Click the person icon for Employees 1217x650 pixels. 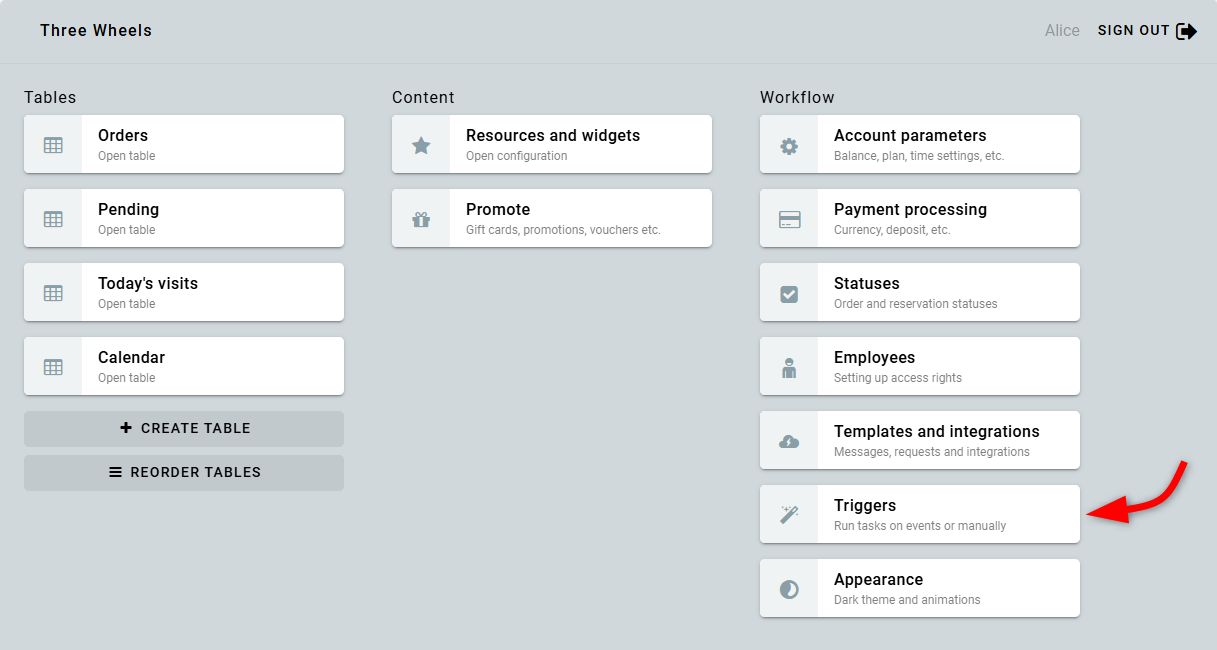789,367
